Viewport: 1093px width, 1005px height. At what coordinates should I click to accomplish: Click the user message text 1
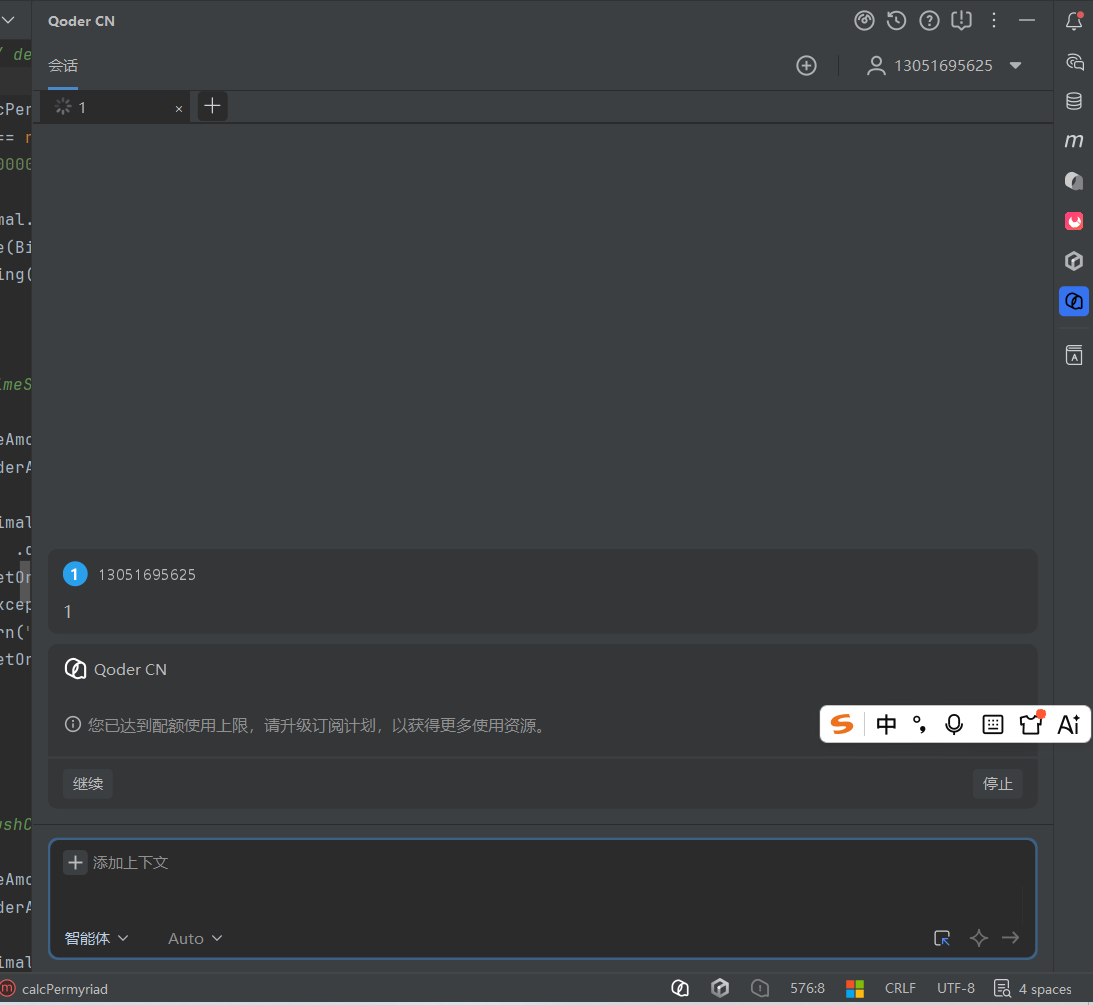[68, 612]
